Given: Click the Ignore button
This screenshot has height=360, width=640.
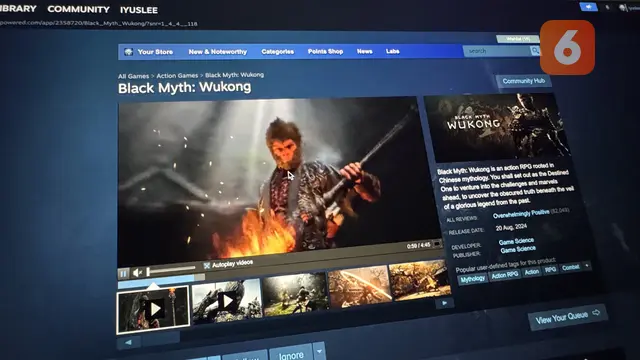Looking at the screenshot, I should [x=291, y=355].
